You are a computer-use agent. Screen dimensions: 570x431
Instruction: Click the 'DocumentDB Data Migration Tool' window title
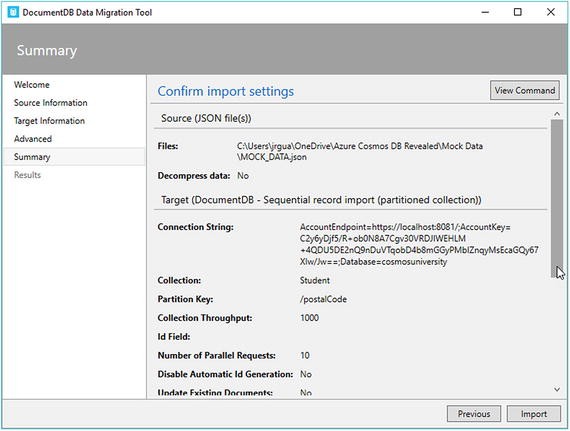tap(87, 12)
